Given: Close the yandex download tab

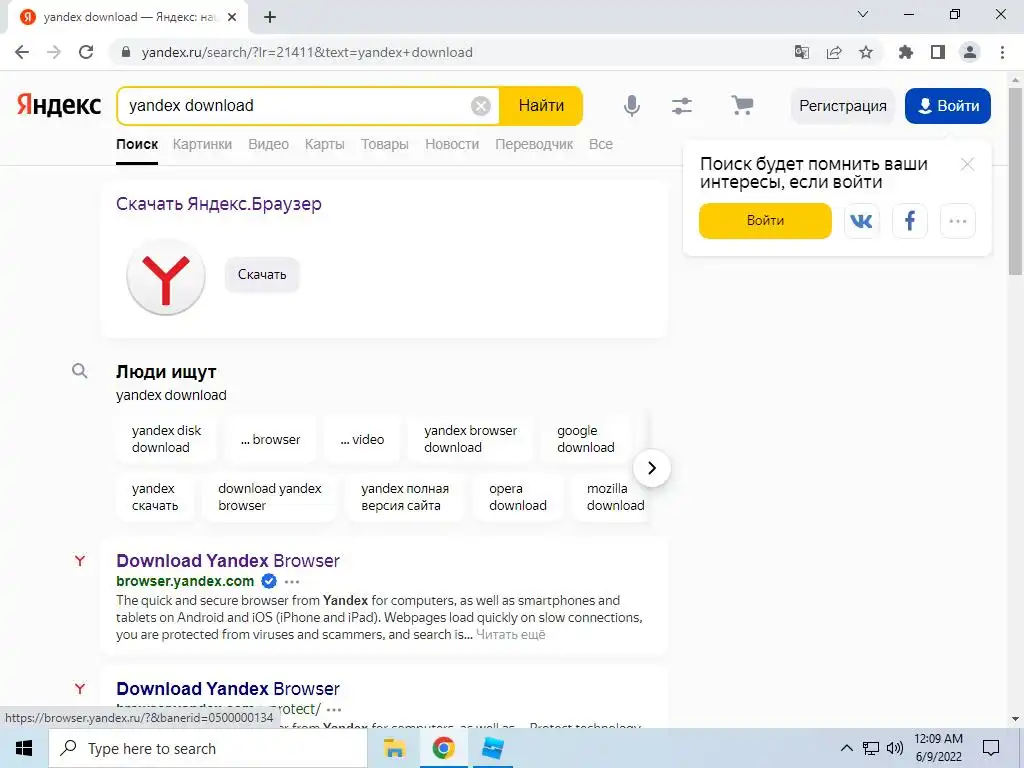Looking at the screenshot, I should click(x=231, y=17).
